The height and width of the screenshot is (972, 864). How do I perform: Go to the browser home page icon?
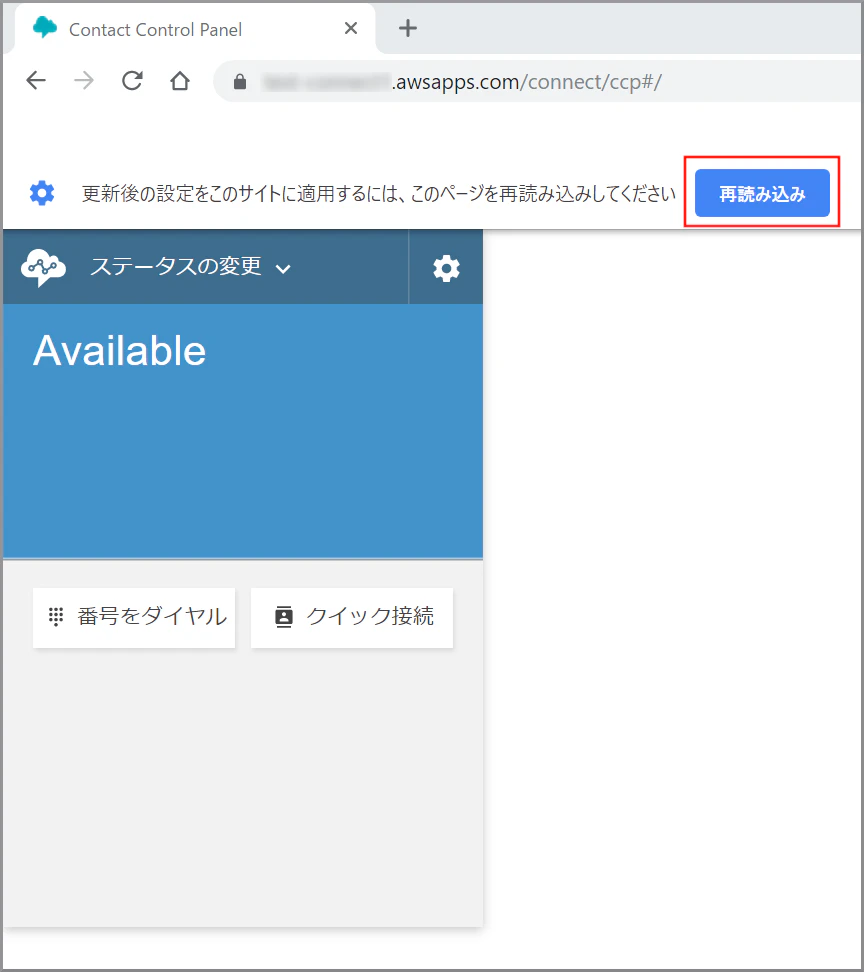coord(180,81)
